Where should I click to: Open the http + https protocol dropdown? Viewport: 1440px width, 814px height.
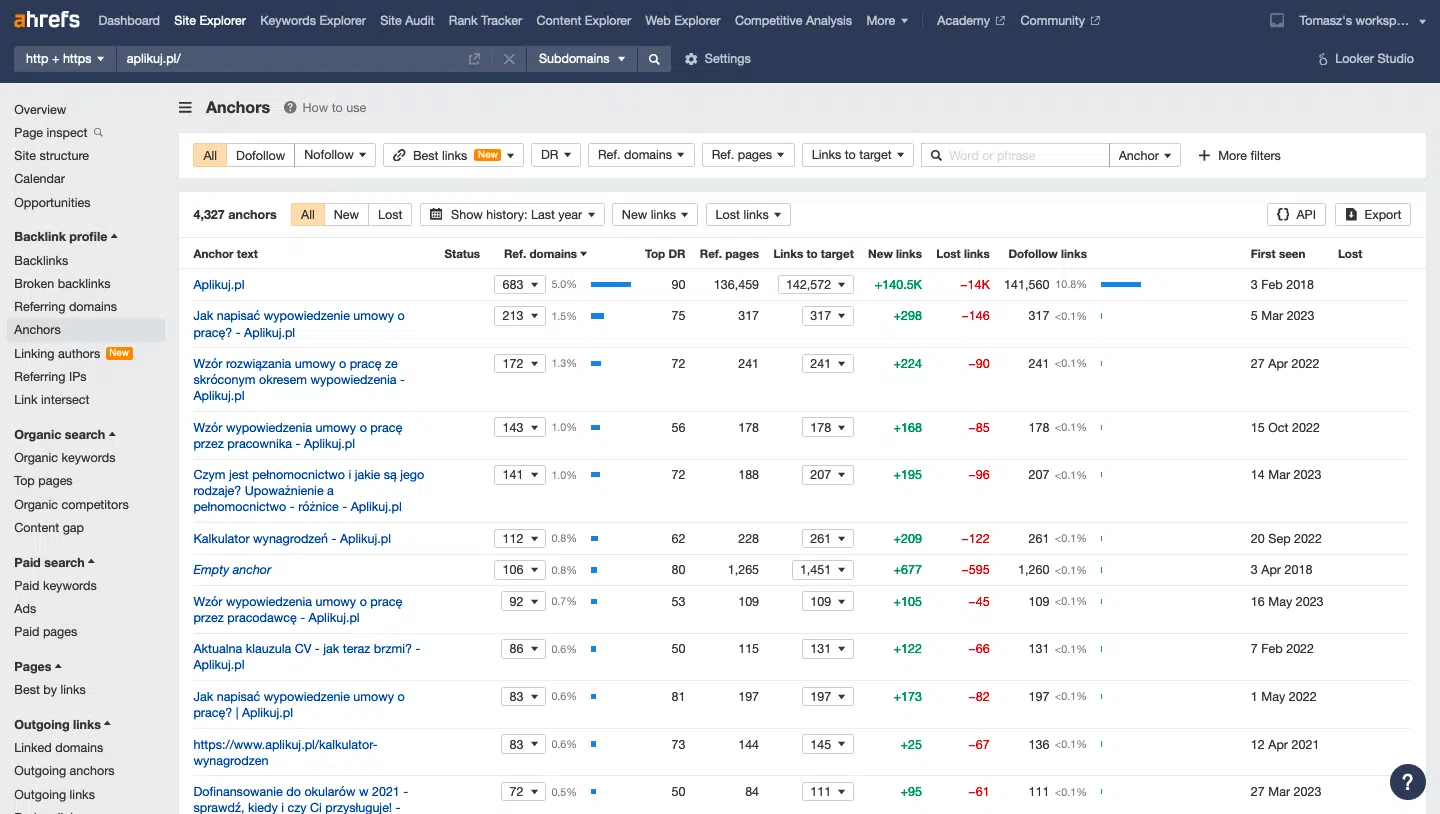tap(65, 59)
